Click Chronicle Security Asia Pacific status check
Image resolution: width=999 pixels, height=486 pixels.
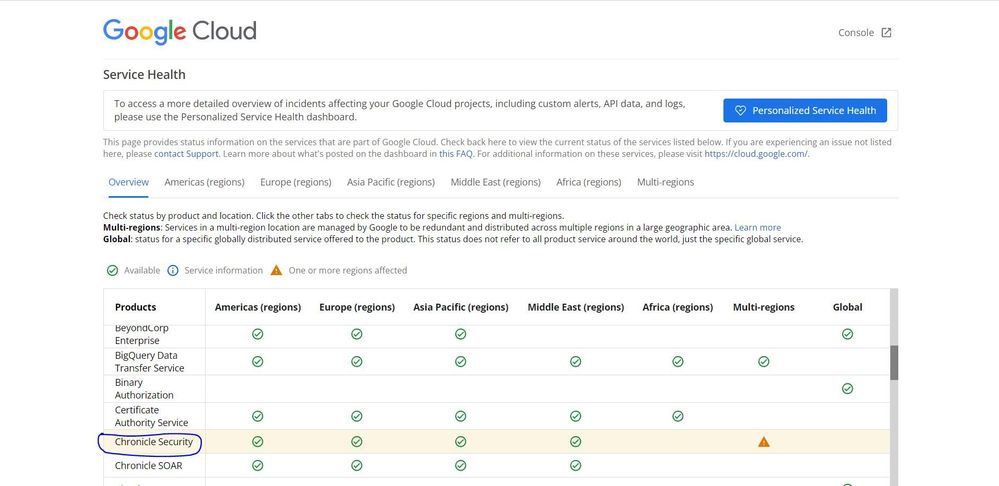pos(461,441)
